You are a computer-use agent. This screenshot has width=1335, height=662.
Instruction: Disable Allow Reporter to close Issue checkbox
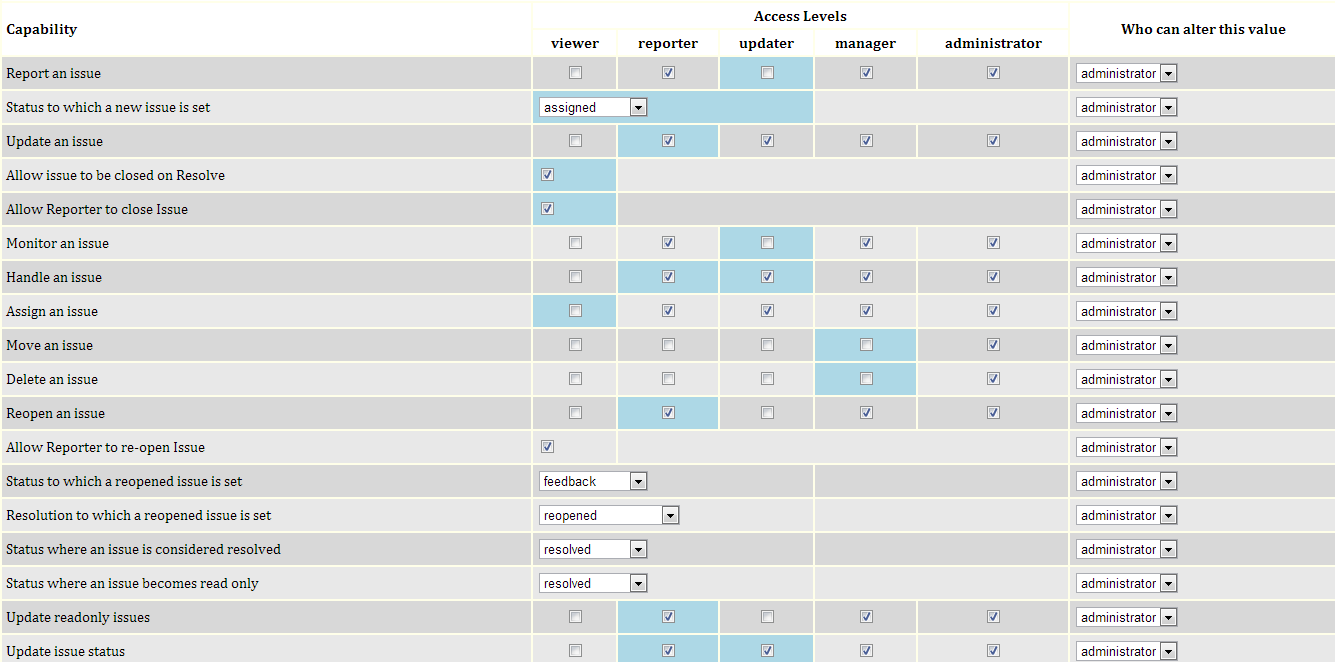547,209
